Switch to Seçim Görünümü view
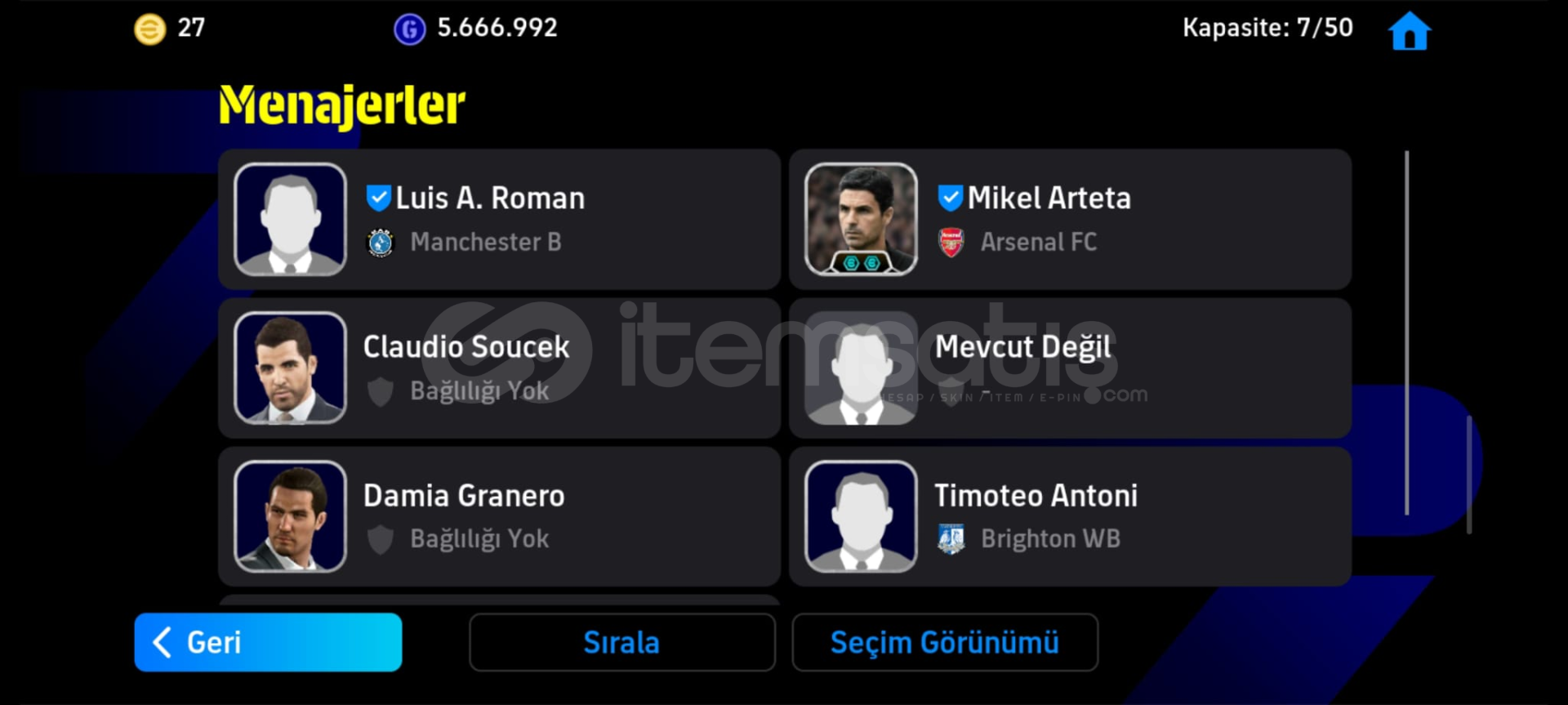This screenshot has width=1568, height=705. point(945,643)
